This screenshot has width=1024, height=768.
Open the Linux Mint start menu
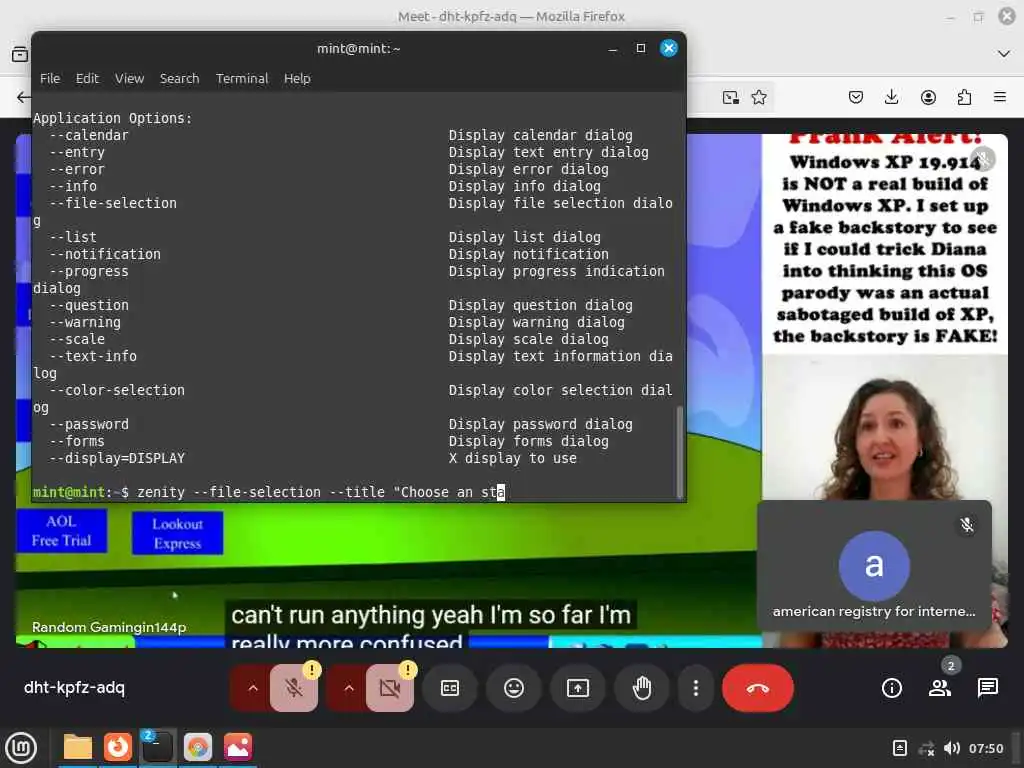(x=21, y=747)
